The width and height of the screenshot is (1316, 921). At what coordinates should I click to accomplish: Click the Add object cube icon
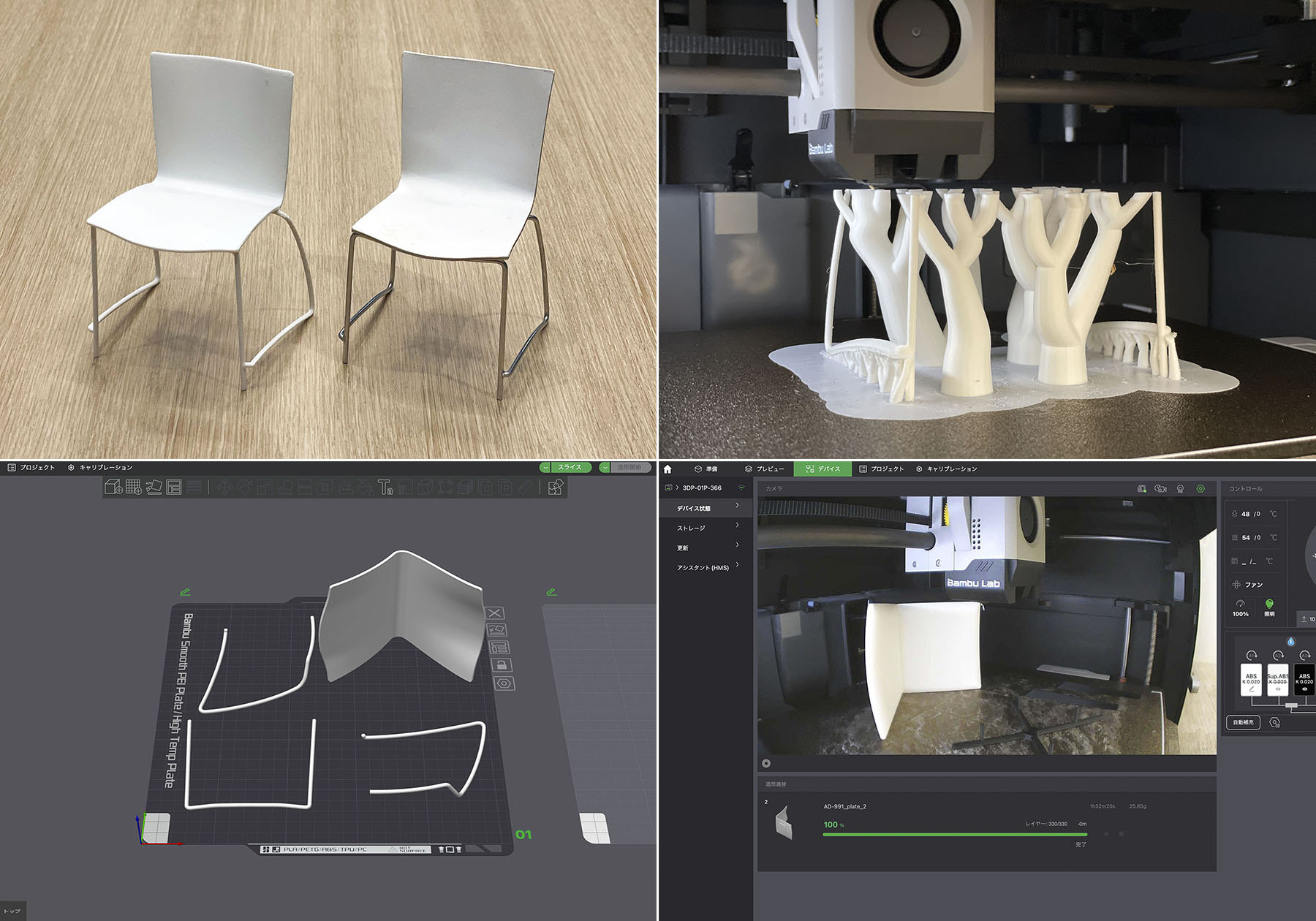point(113,488)
